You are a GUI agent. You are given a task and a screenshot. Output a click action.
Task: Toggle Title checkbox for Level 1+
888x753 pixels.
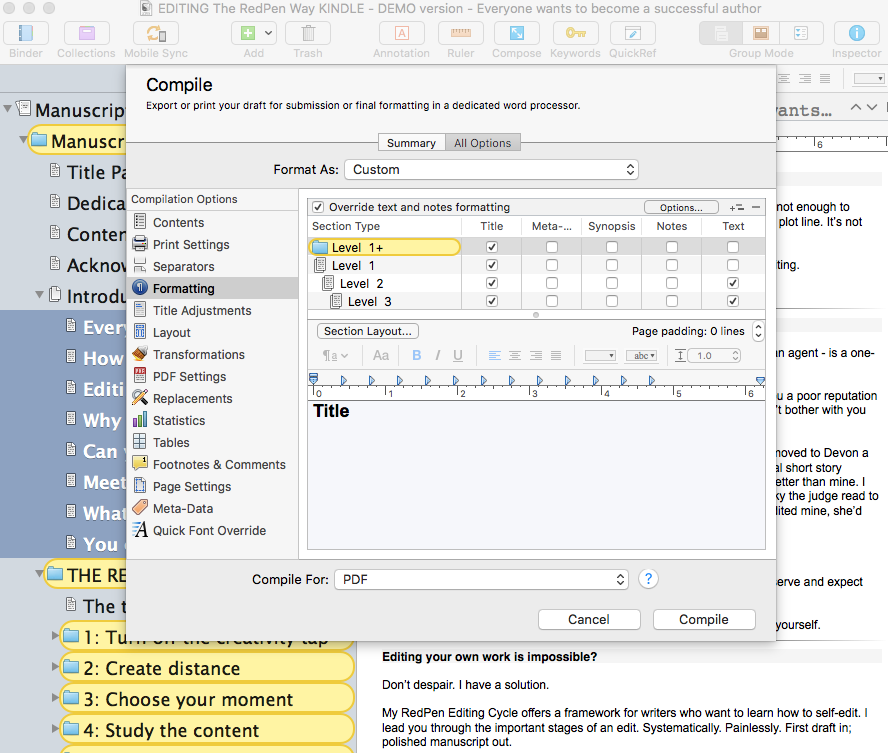click(492, 247)
